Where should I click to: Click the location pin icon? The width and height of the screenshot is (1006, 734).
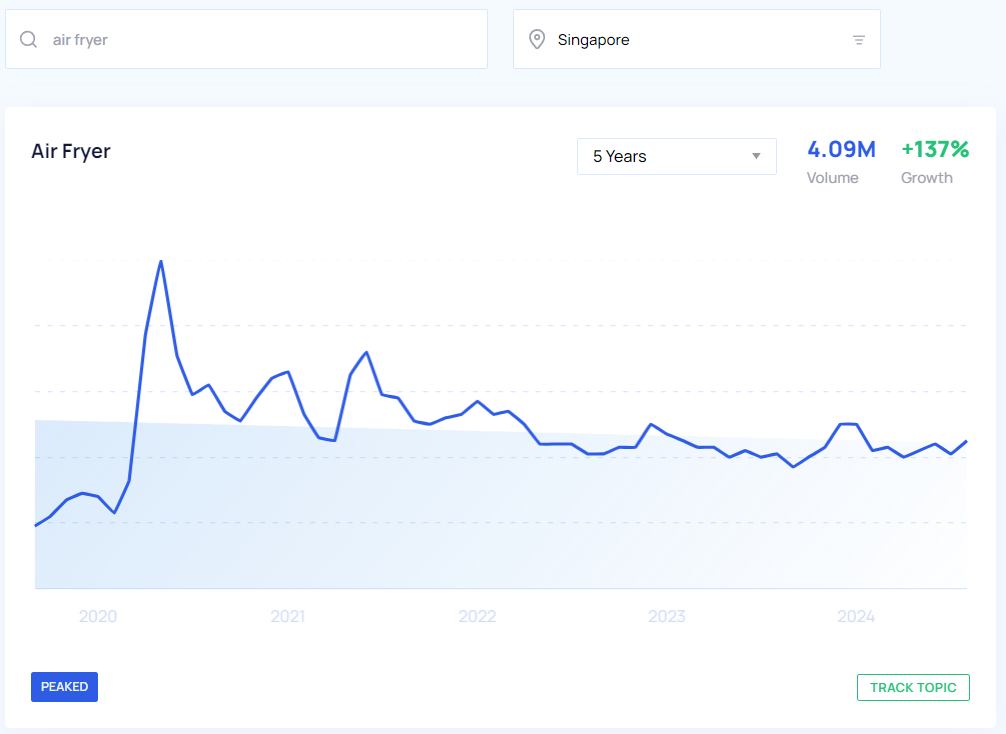(537, 40)
